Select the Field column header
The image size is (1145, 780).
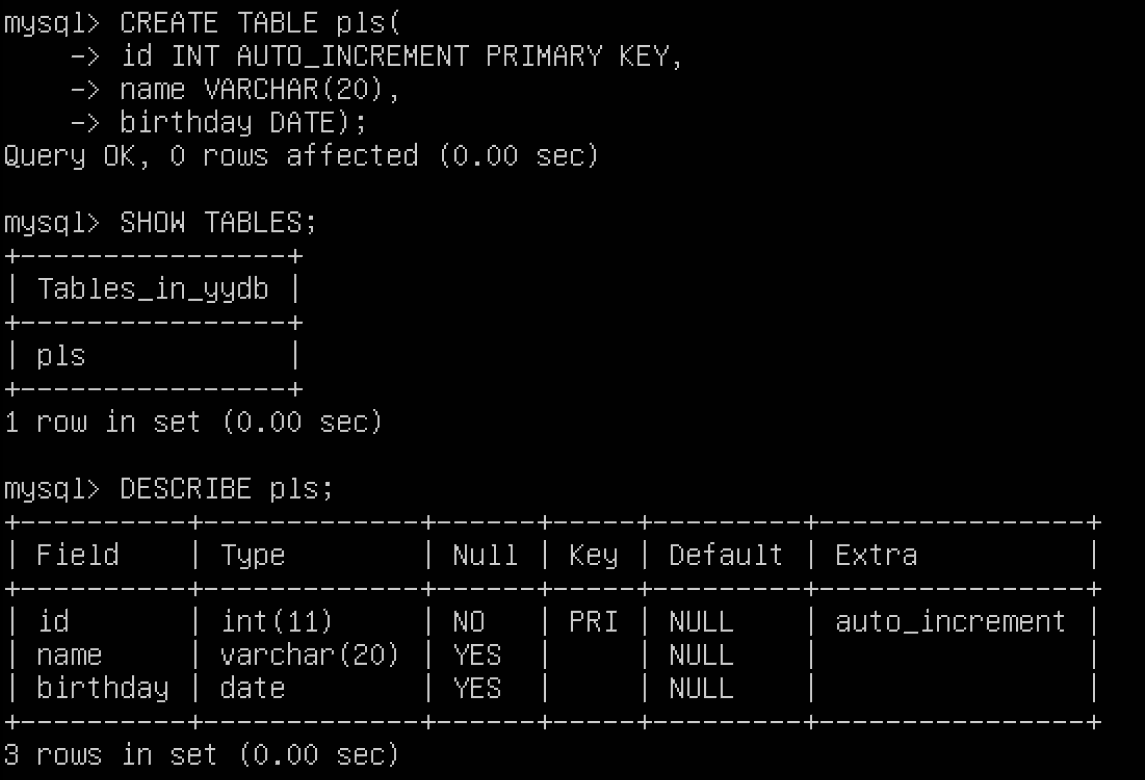click(77, 555)
